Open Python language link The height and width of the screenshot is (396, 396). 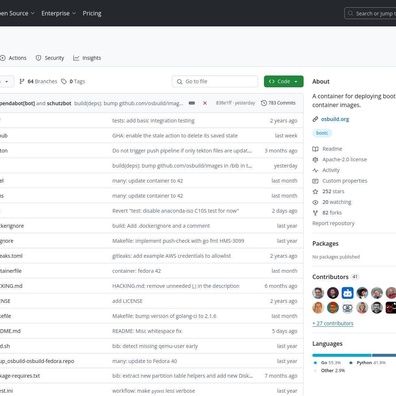coord(367,363)
